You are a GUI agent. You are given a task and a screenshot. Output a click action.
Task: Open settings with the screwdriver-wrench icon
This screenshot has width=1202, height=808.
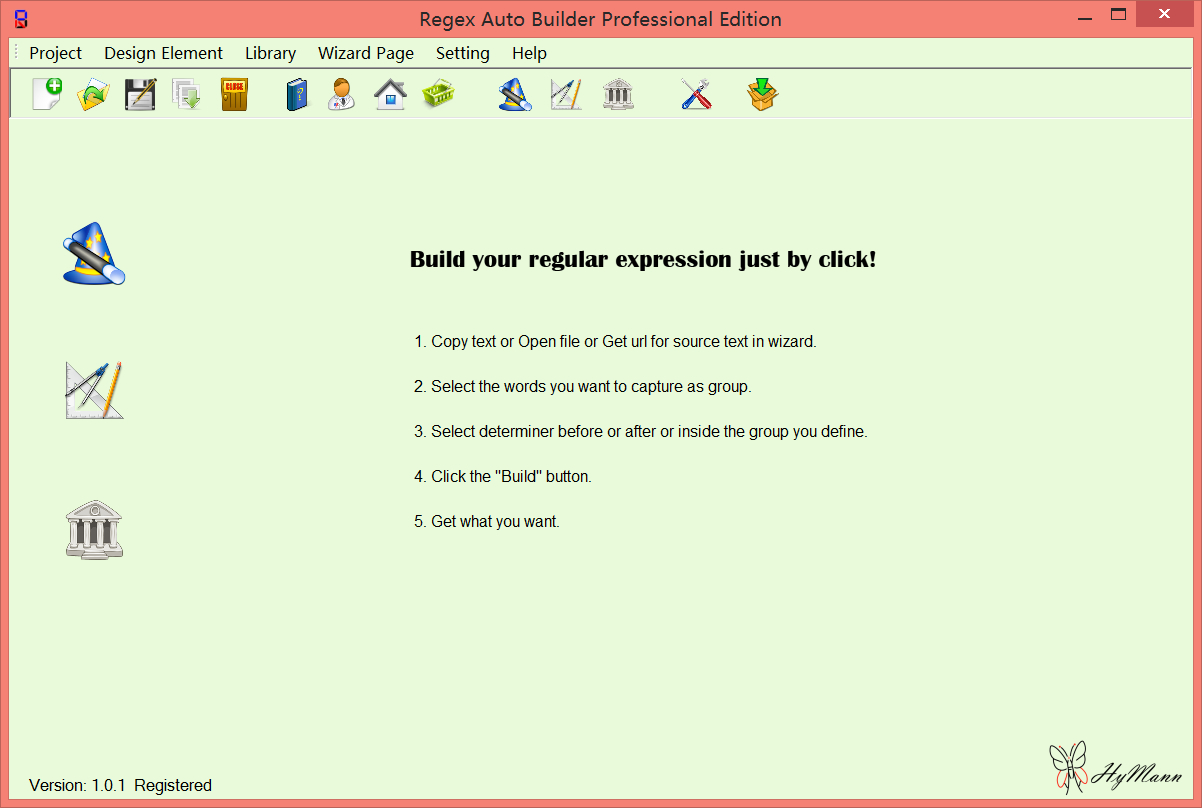tap(696, 95)
